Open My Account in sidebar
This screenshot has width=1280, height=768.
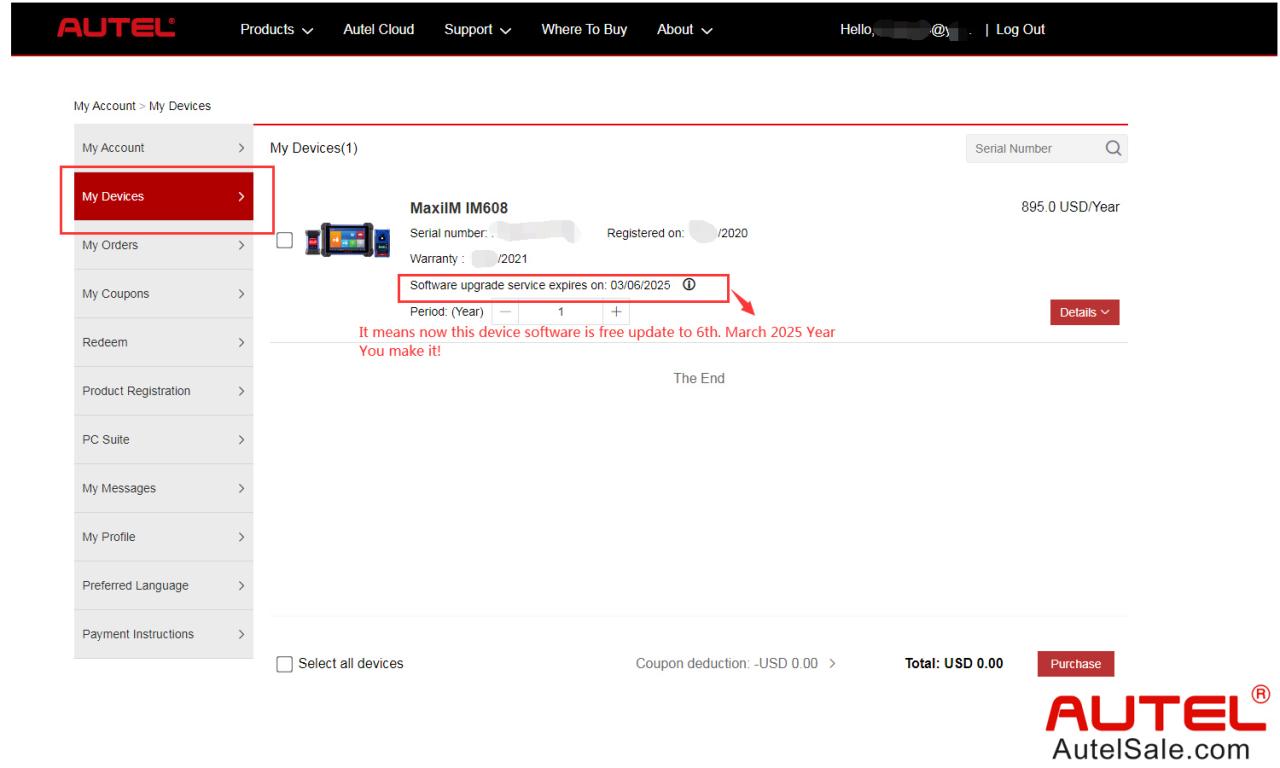(164, 148)
